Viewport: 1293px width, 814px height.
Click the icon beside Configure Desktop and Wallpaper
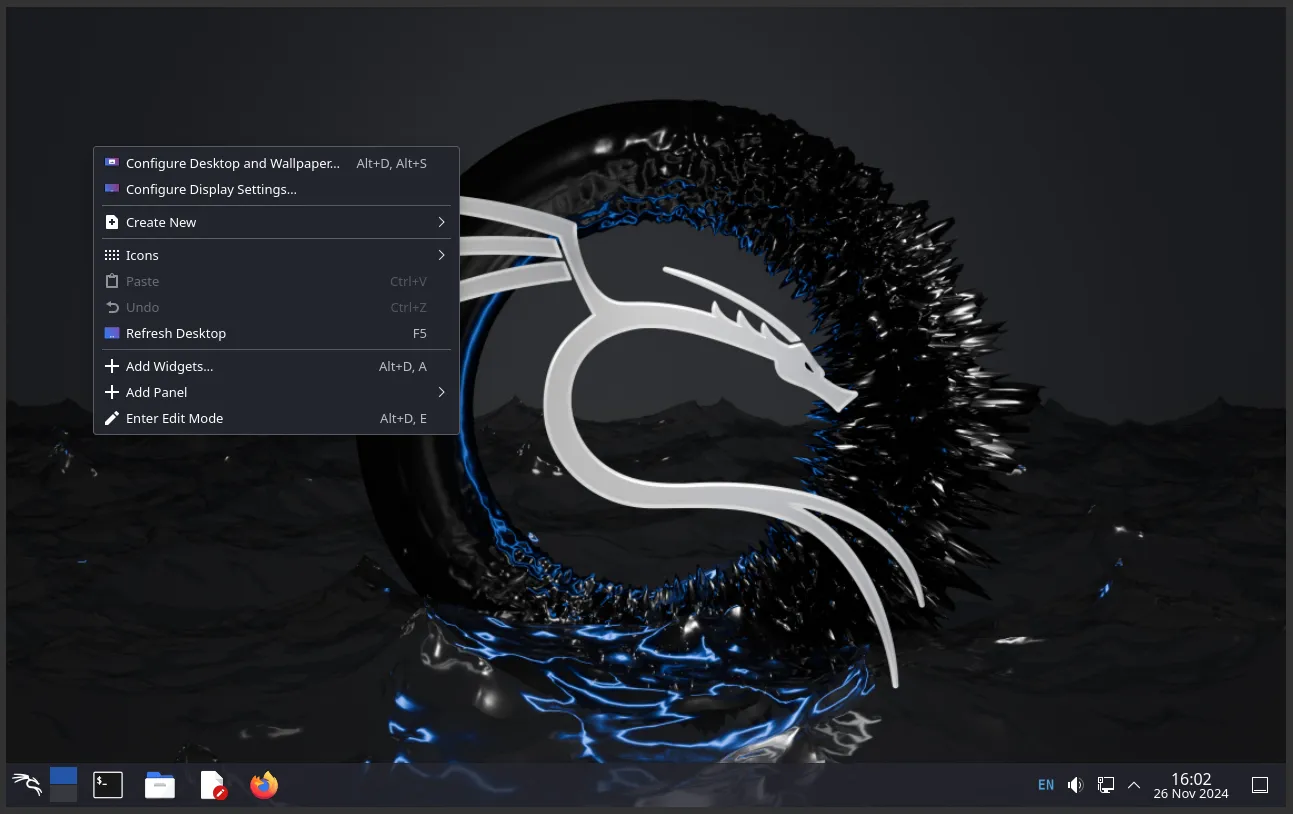(x=112, y=163)
